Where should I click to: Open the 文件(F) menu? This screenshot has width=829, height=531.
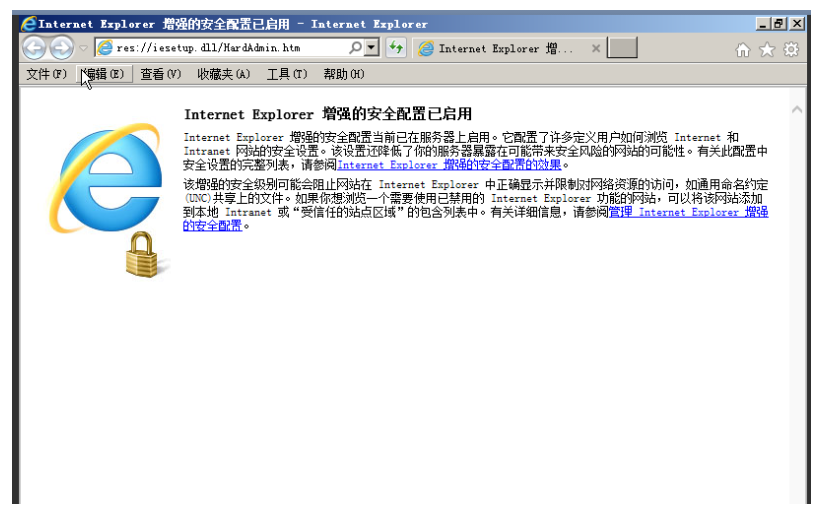point(47,74)
